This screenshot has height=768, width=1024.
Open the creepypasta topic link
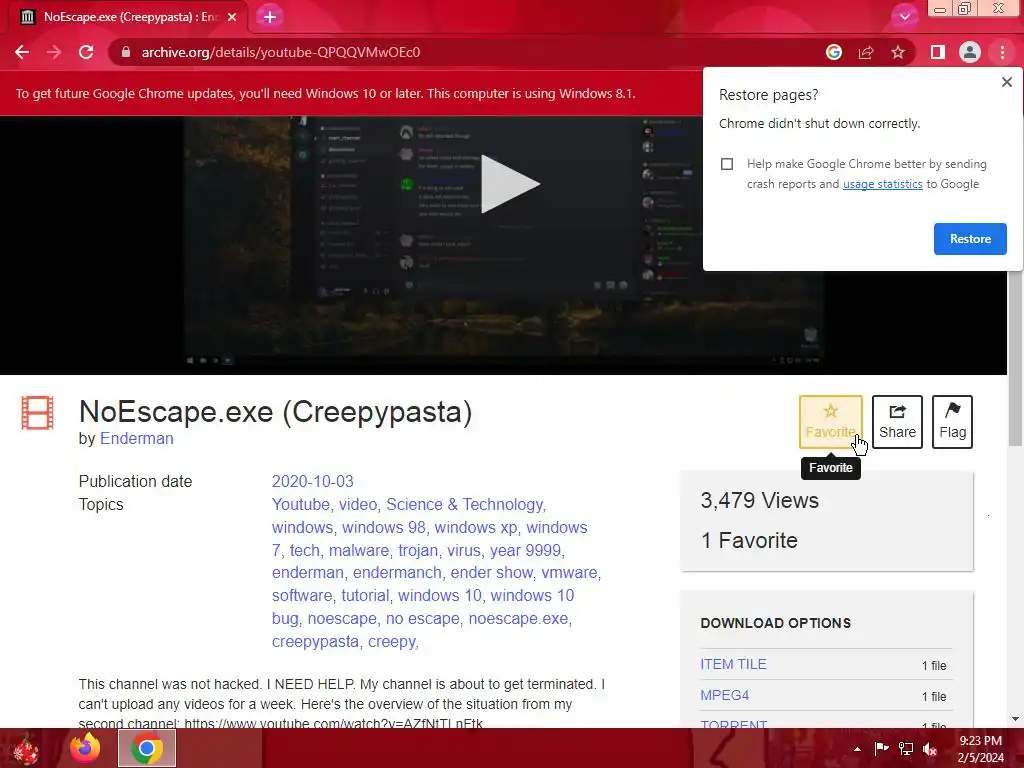315,641
